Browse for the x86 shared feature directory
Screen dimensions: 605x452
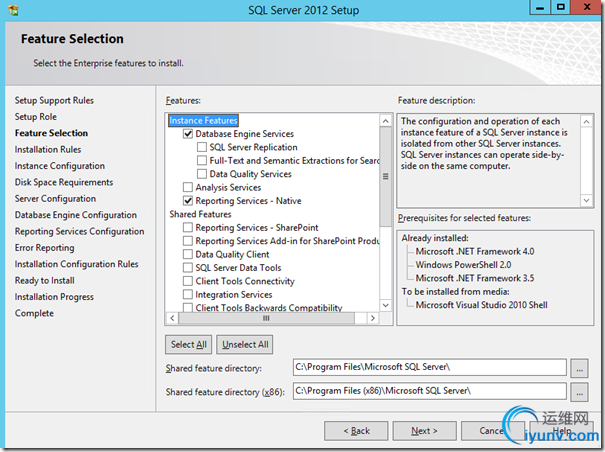[x=580, y=392]
